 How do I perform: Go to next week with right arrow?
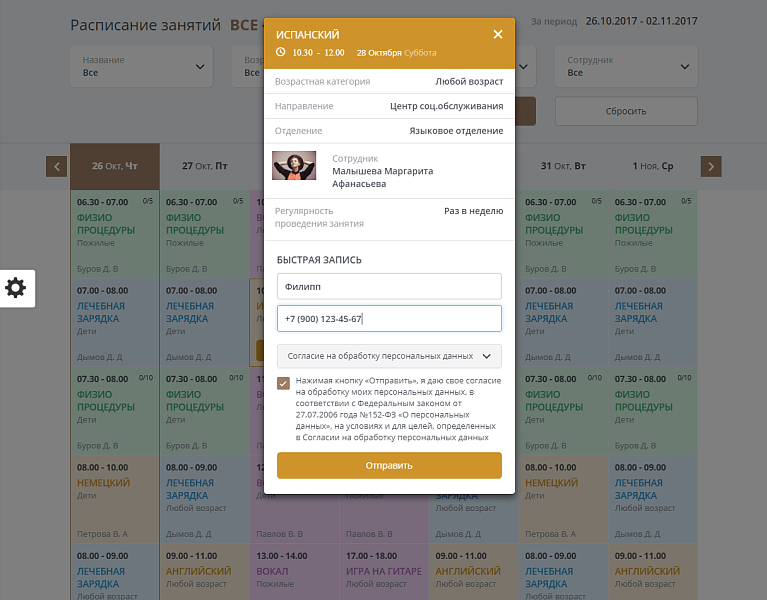coord(711,167)
